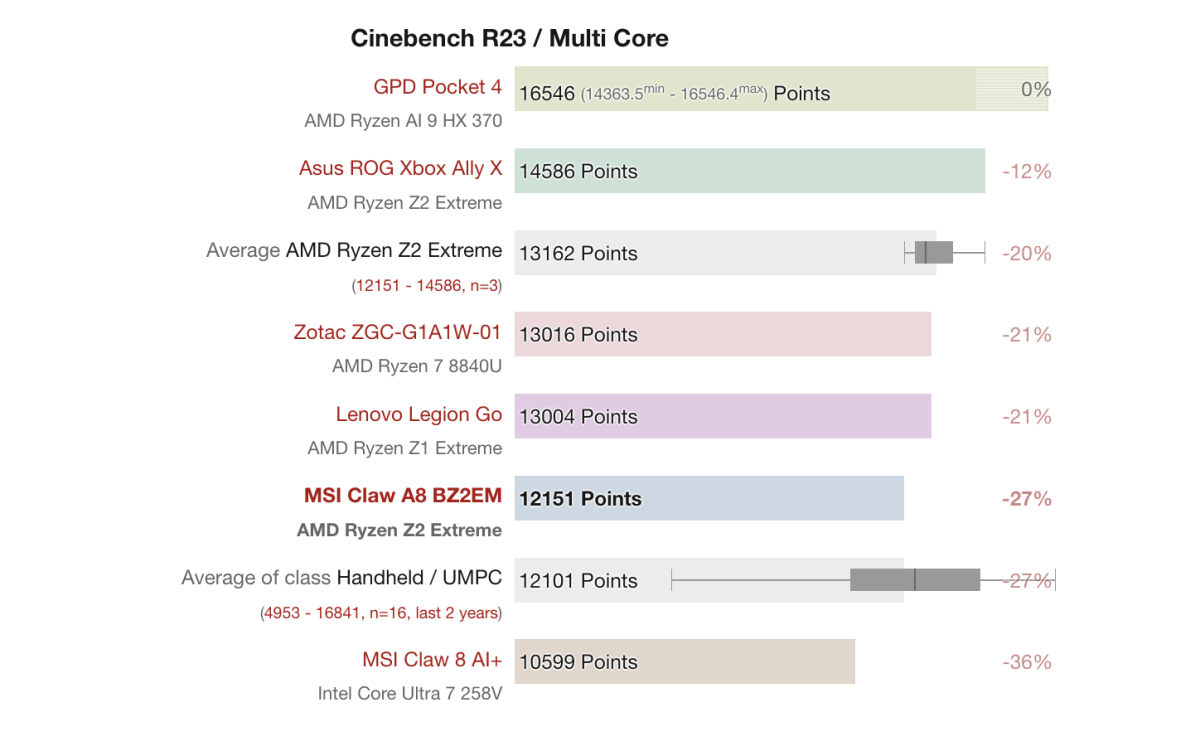1200x736 pixels.
Task: Select the Zotac ZGC-G1A1W-01 device name
Action: (397, 332)
